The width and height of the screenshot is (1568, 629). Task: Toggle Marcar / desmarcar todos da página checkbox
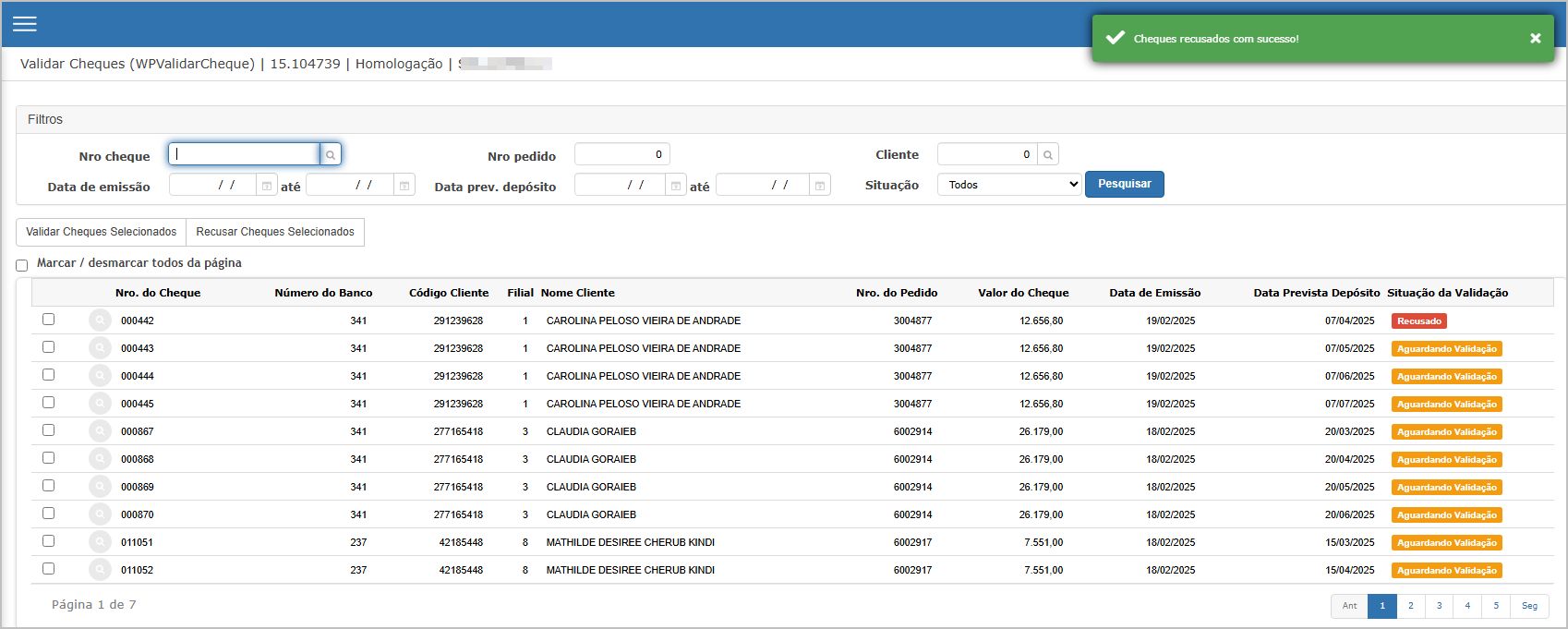[x=22, y=265]
